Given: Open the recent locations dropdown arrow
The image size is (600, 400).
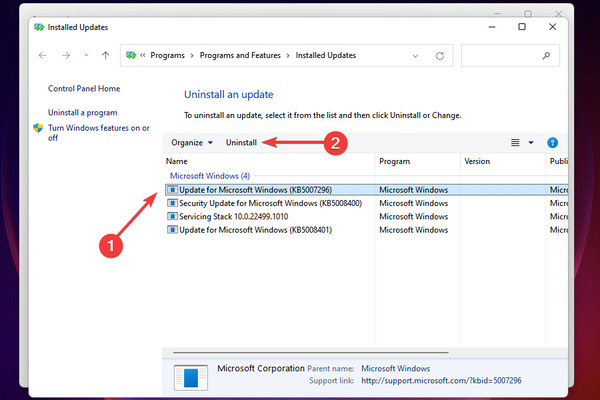Looking at the screenshot, I should point(86,56).
